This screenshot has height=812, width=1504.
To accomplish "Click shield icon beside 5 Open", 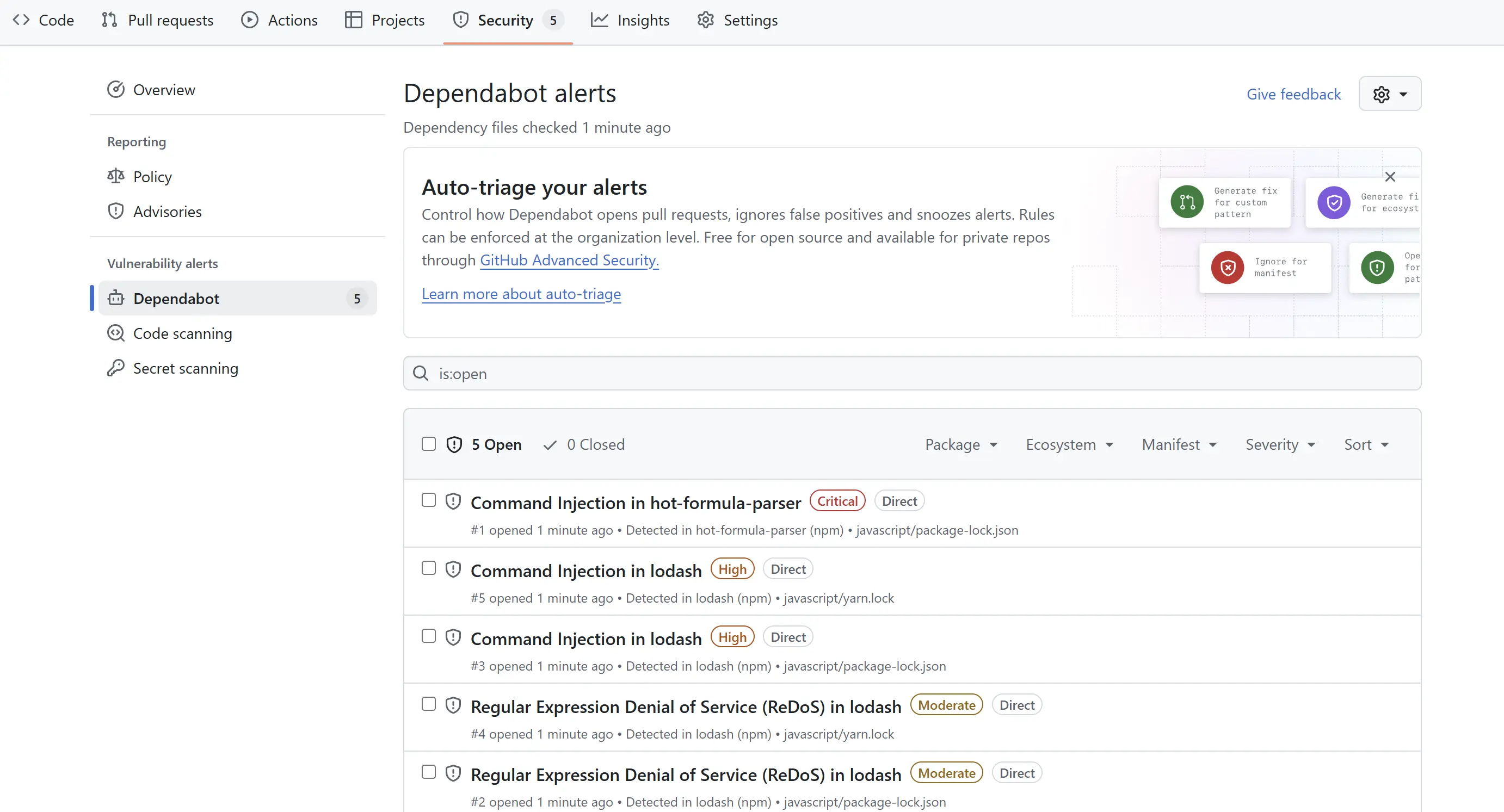I will (x=454, y=444).
